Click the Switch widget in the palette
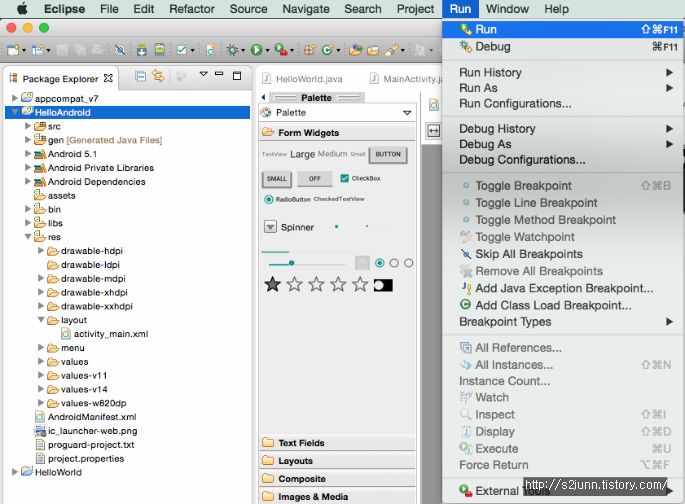The height and width of the screenshot is (504, 685). pyautogui.click(x=383, y=286)
